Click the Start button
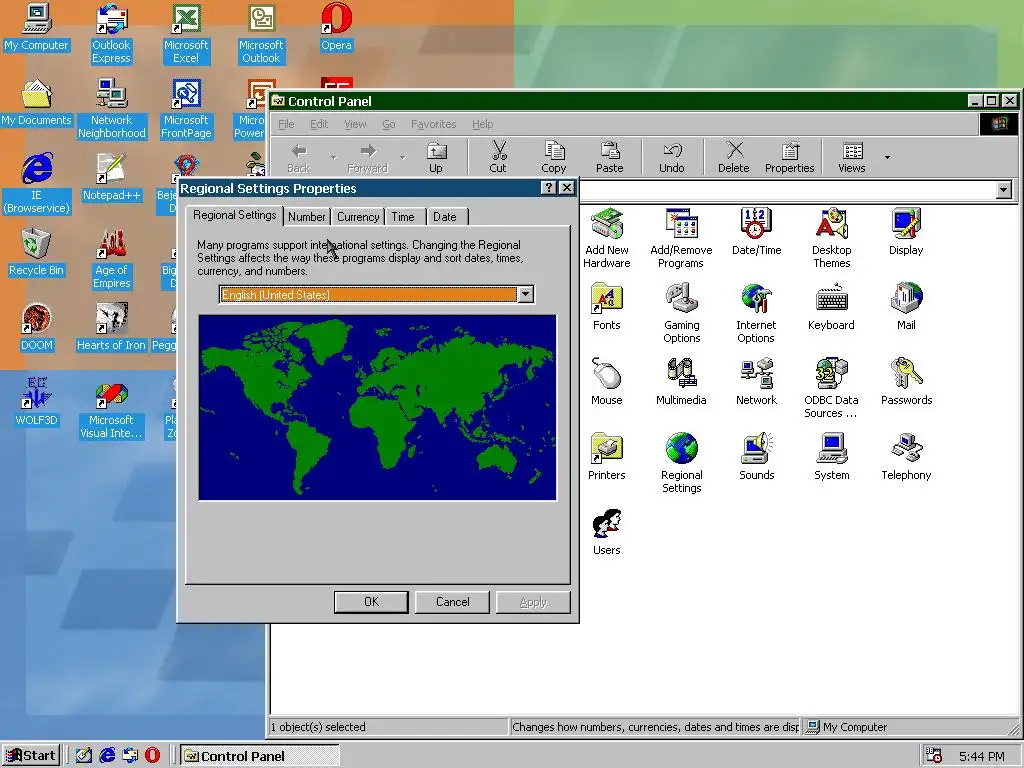 tap(31, 756)
